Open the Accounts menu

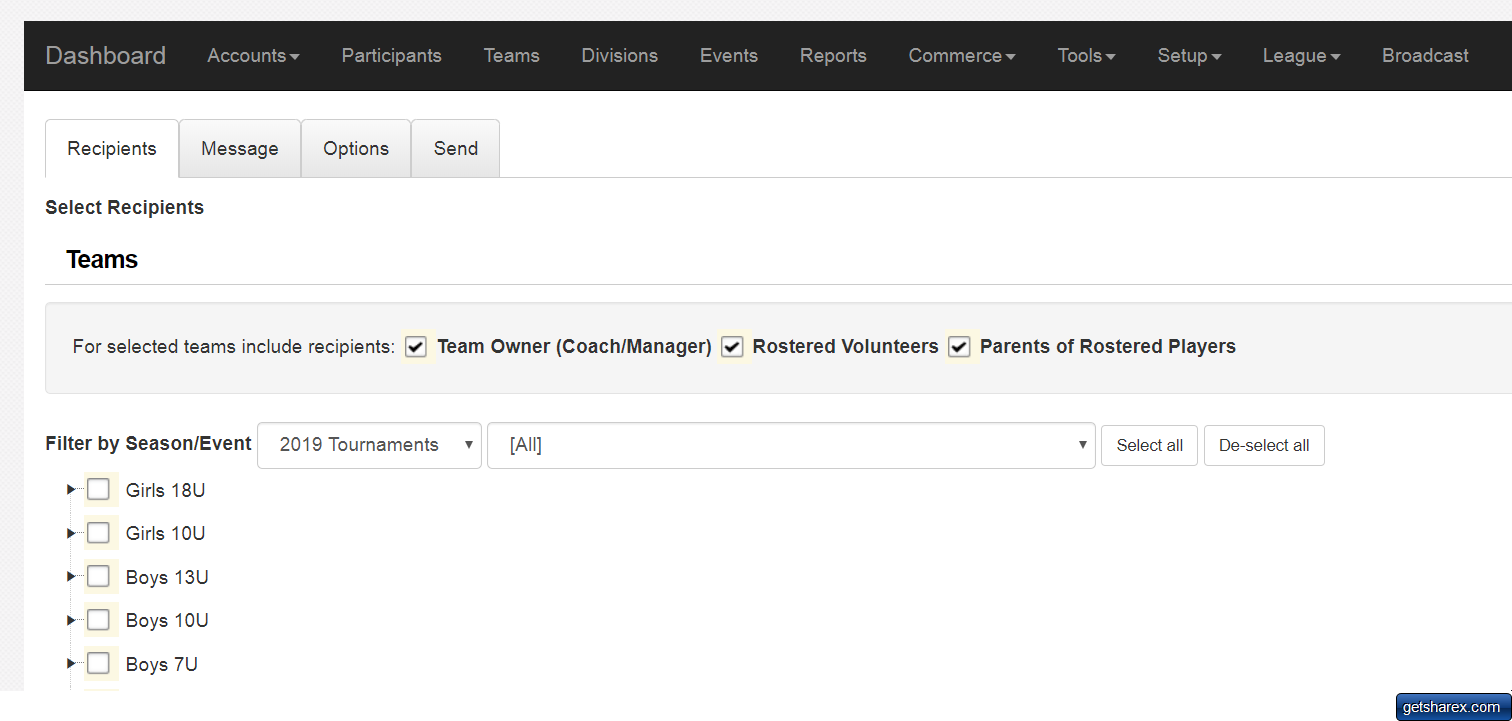pyautogui.click(x=253, y=56)
